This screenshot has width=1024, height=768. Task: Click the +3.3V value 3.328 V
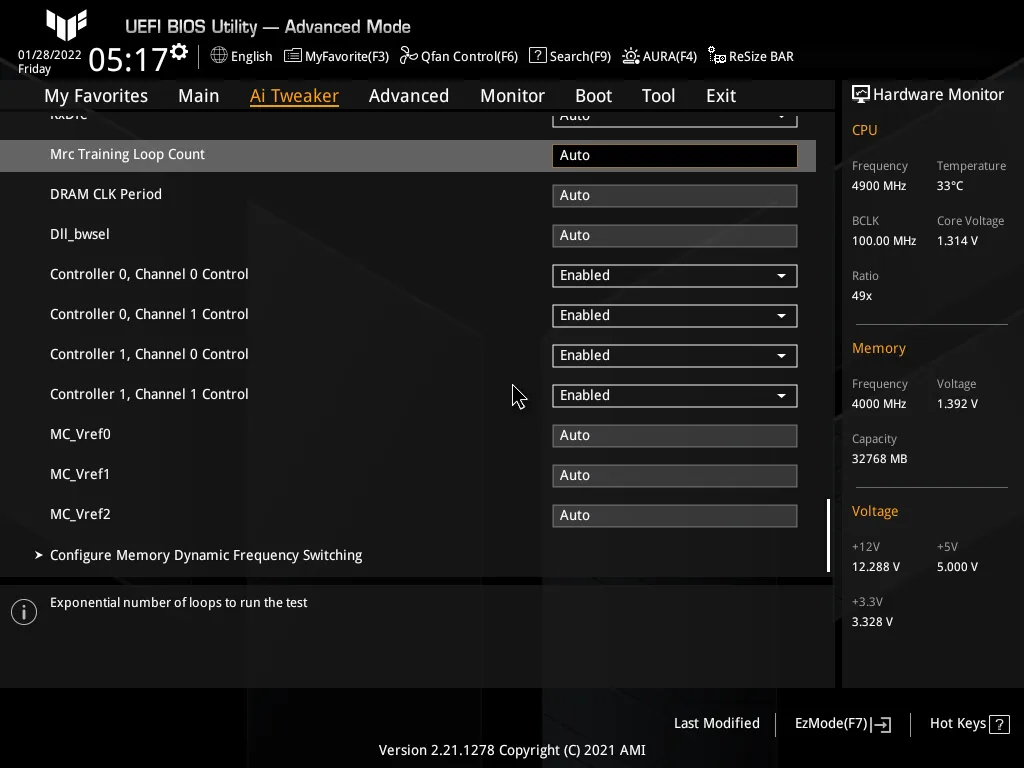tap(872, 622)
